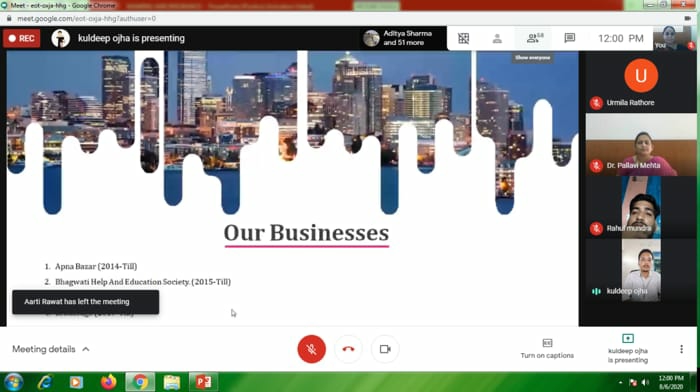Click the REC recording indicator
The height and width of the screenshot is (392, 700).
(21, 38)
